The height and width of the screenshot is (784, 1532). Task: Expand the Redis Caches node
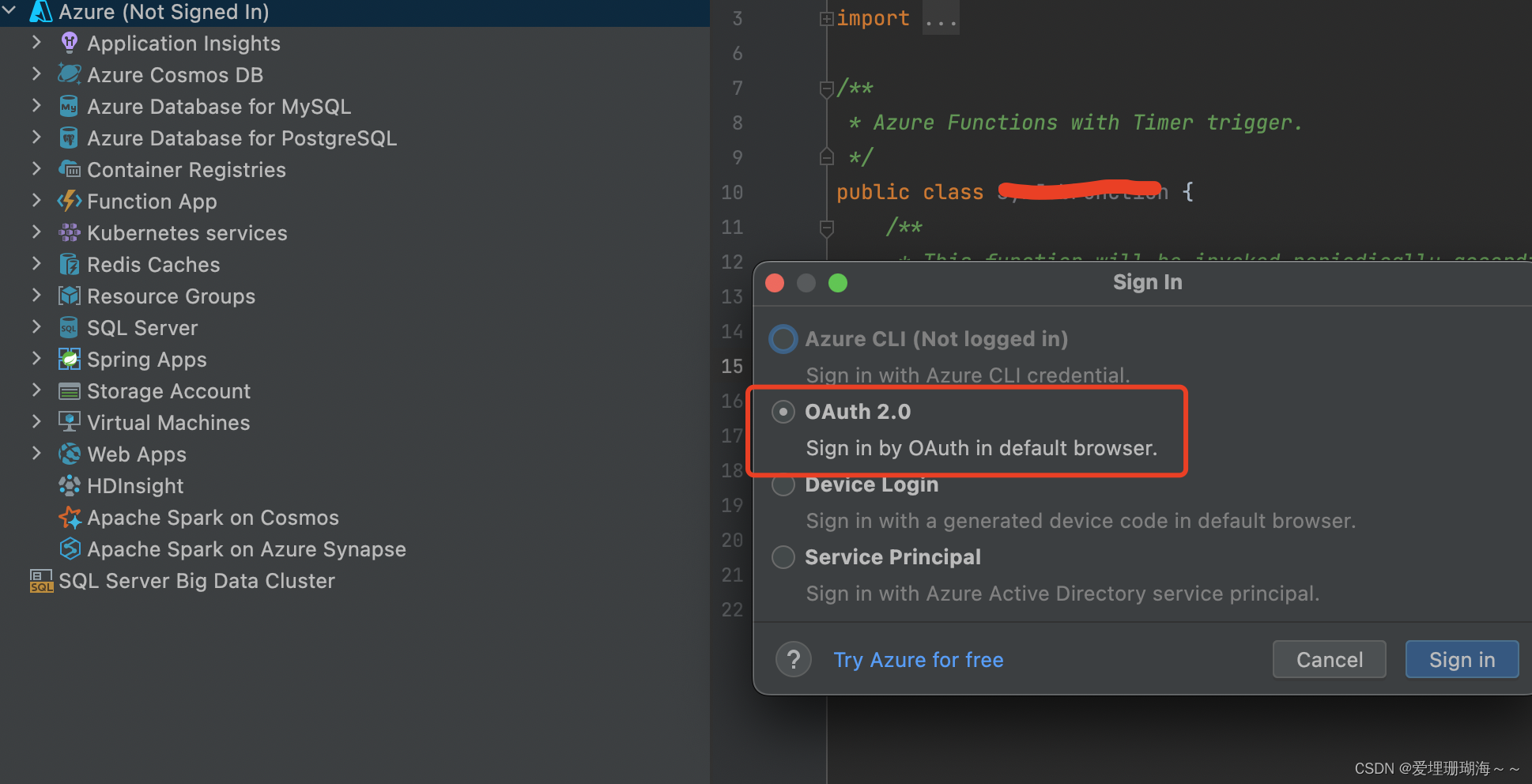pyautogui.click(x=36, y=263)
